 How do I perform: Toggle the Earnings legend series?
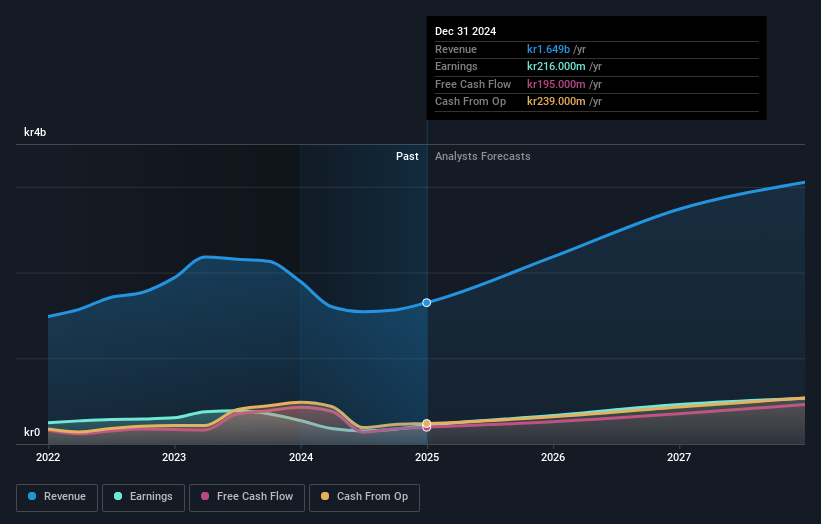143,497
